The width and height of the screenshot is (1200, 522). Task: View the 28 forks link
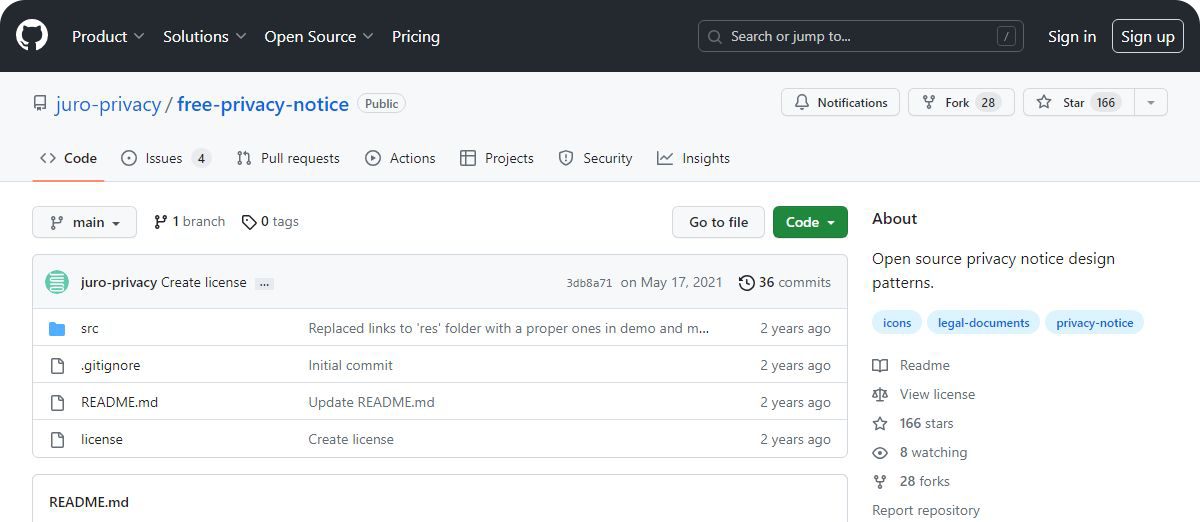tap(925, 481)
